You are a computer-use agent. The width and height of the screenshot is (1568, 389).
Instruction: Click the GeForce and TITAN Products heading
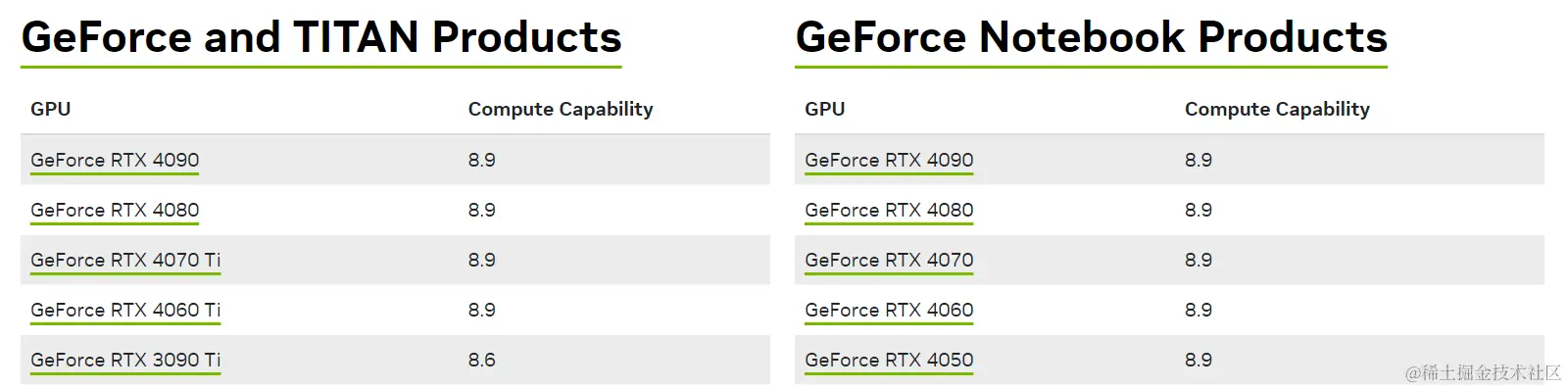pyautogui.click(x=321, y=37)
